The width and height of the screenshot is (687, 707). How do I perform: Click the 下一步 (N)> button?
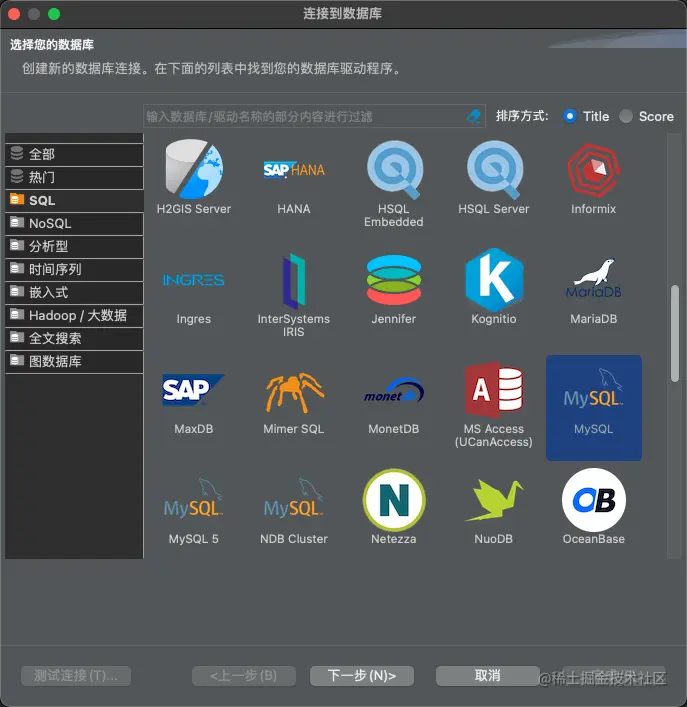click(362, 675)
